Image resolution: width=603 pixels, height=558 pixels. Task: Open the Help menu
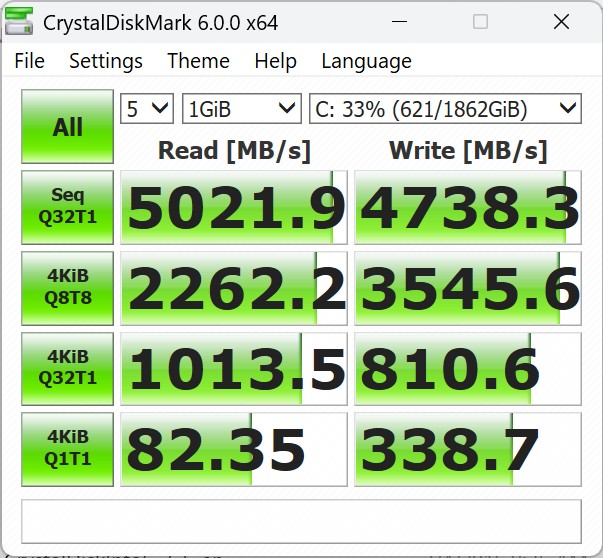275,61
